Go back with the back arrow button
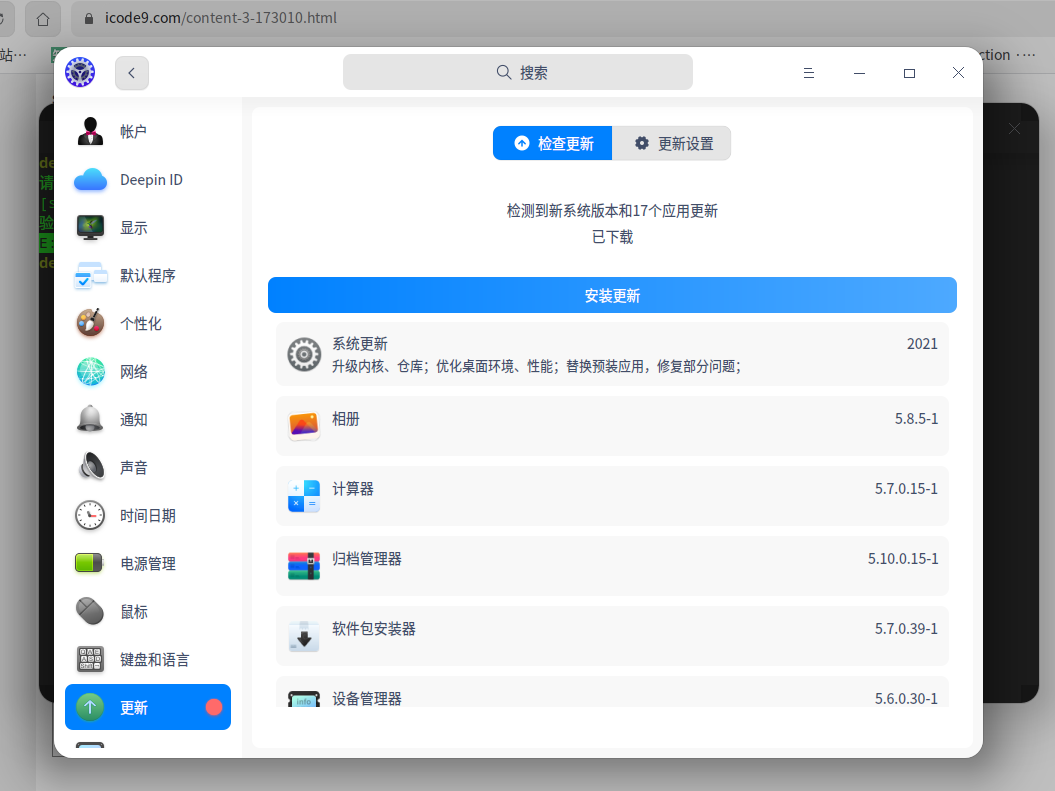This screenshot has width=1055, height=791. 132,73
